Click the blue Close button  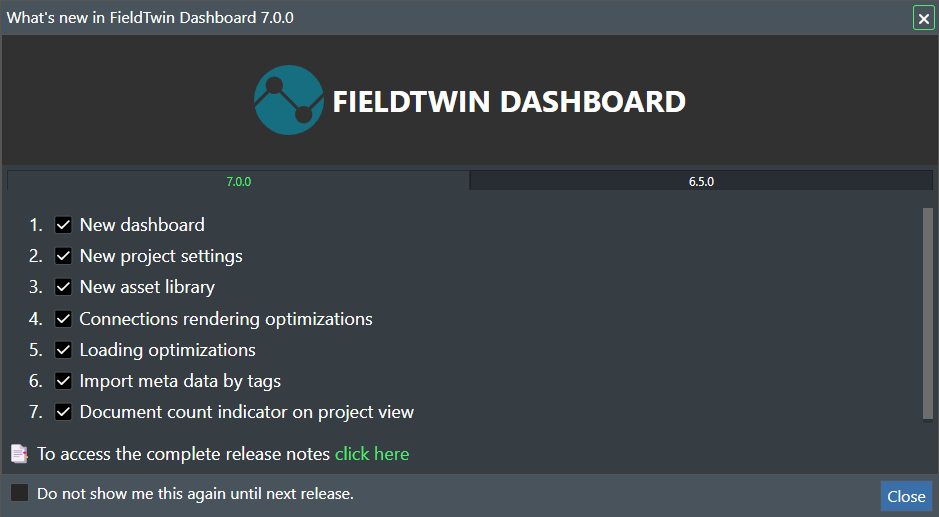(x=906, y=496)
